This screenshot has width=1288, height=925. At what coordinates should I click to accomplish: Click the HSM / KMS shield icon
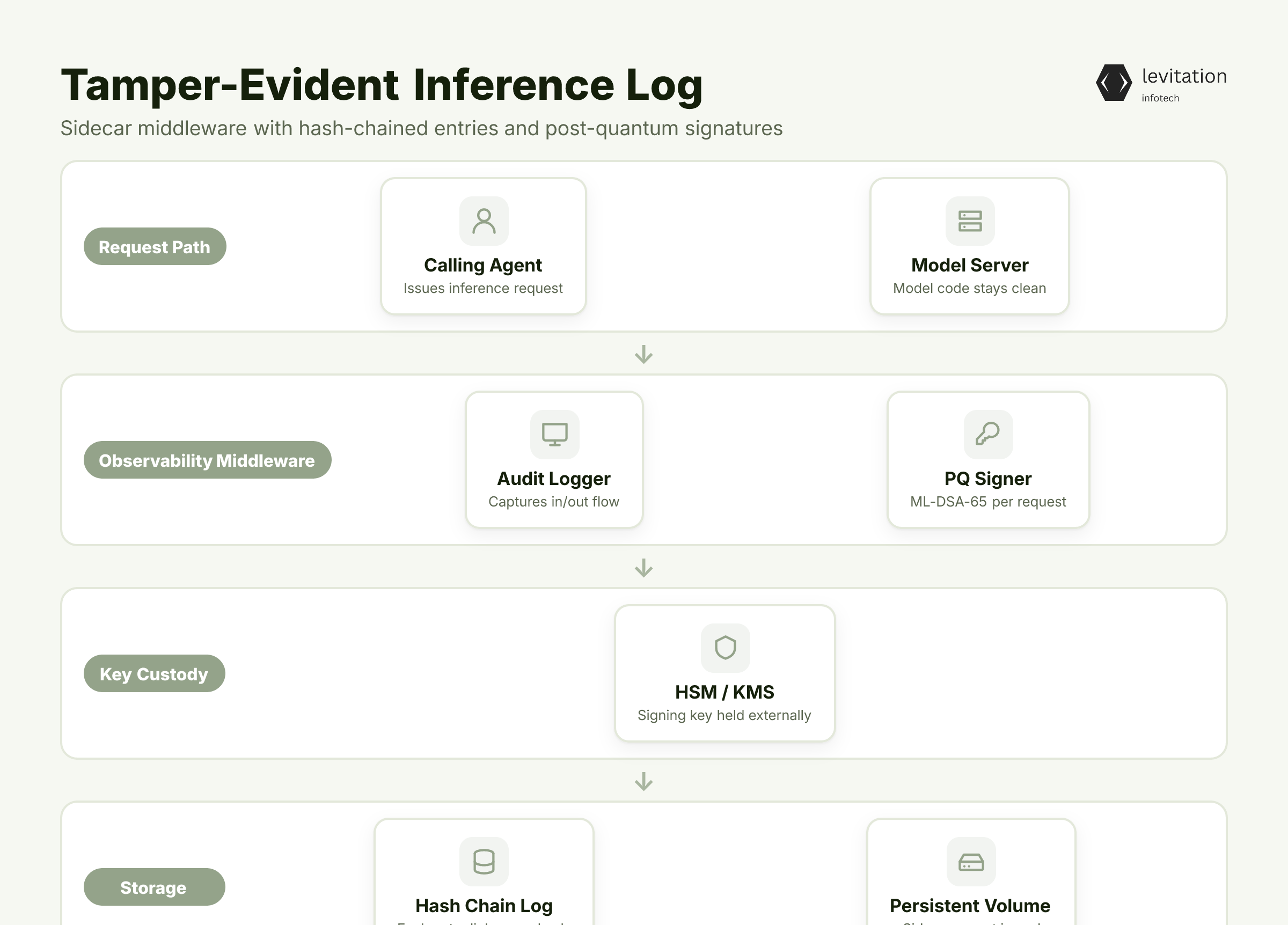[725, 648]
